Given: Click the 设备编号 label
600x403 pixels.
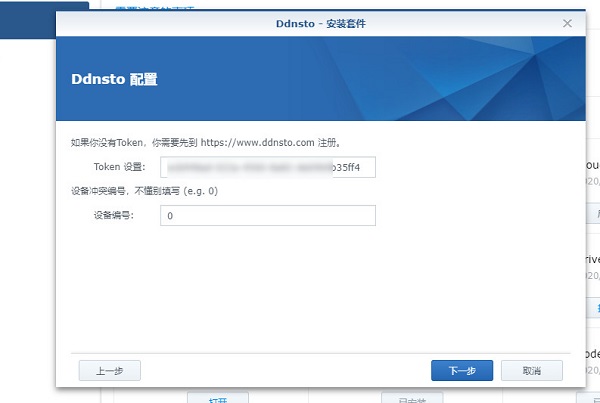Looking at the screenshot, I should (x=114, y=215).
